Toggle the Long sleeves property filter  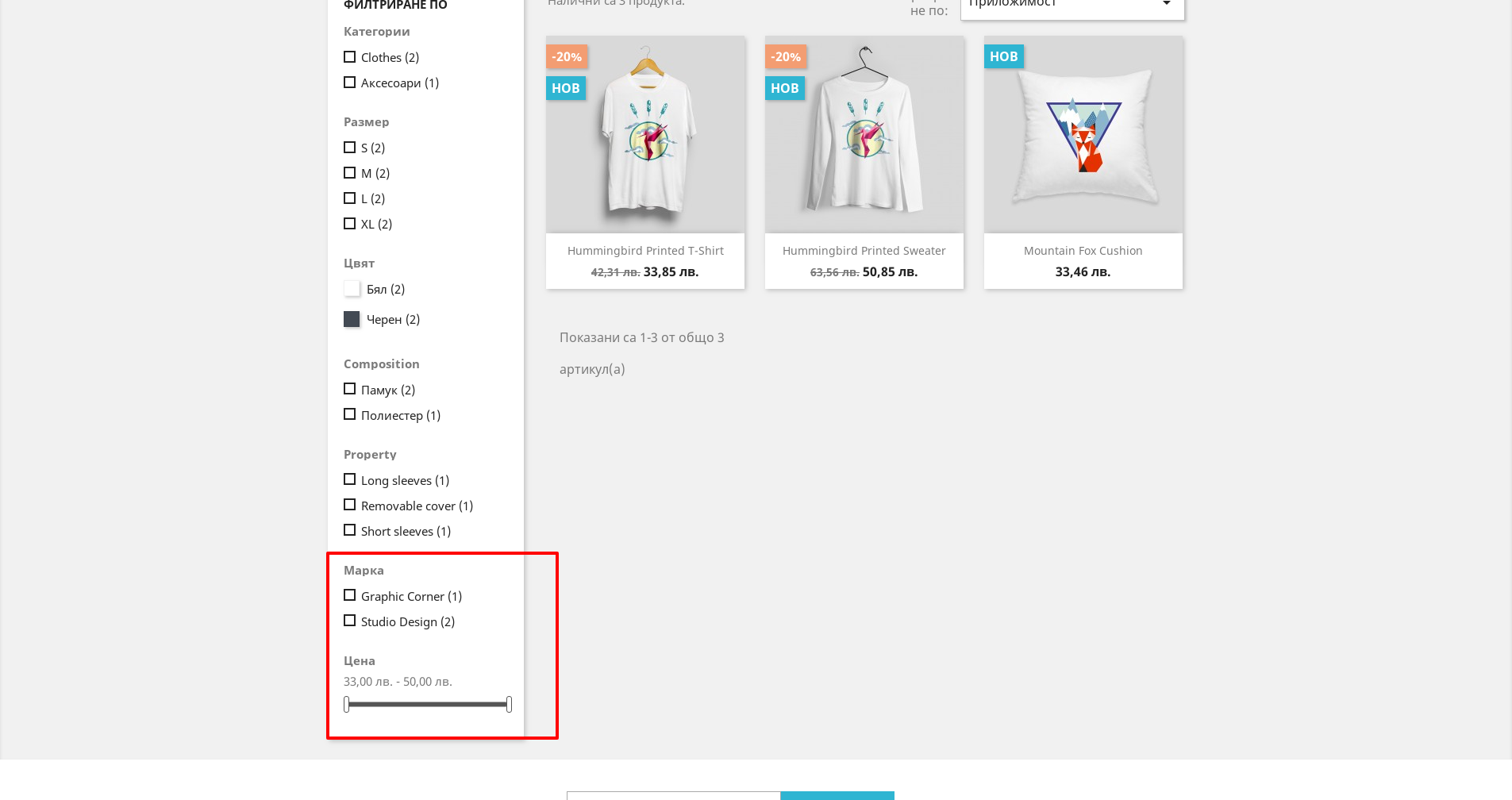(x=349, y=479)
